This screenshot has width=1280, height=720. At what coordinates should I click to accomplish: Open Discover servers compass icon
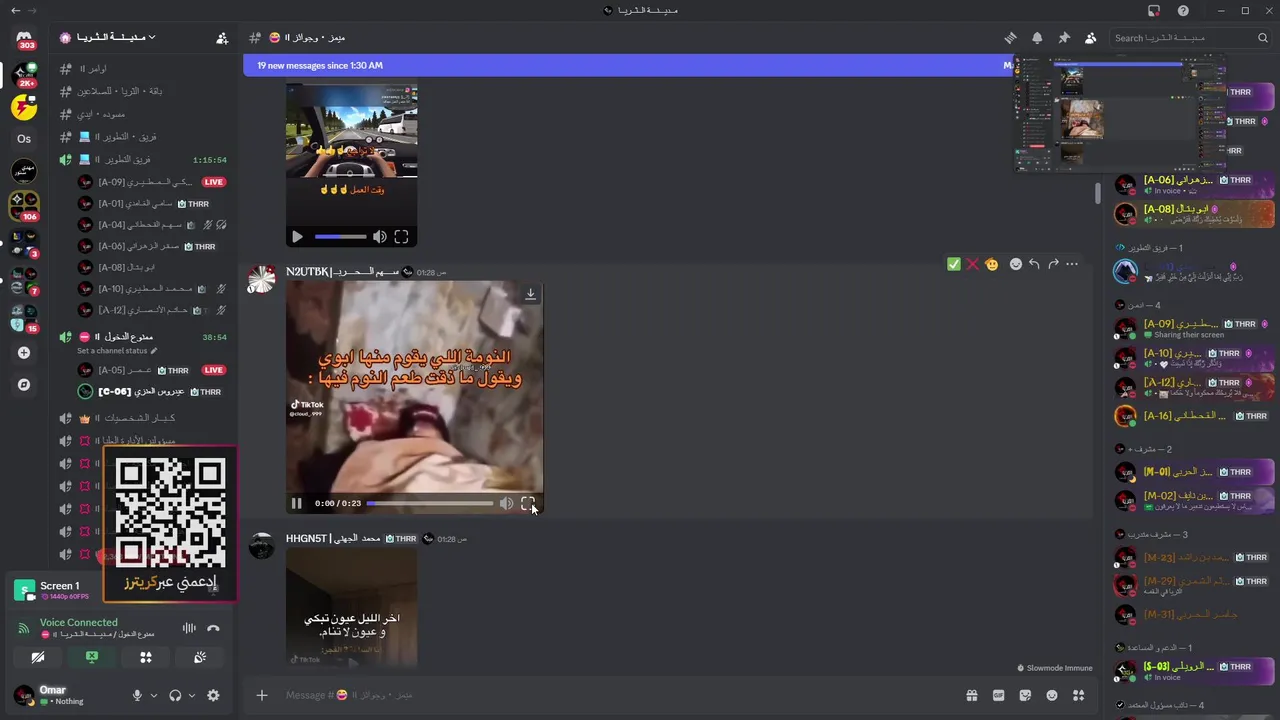coord(24,384)
